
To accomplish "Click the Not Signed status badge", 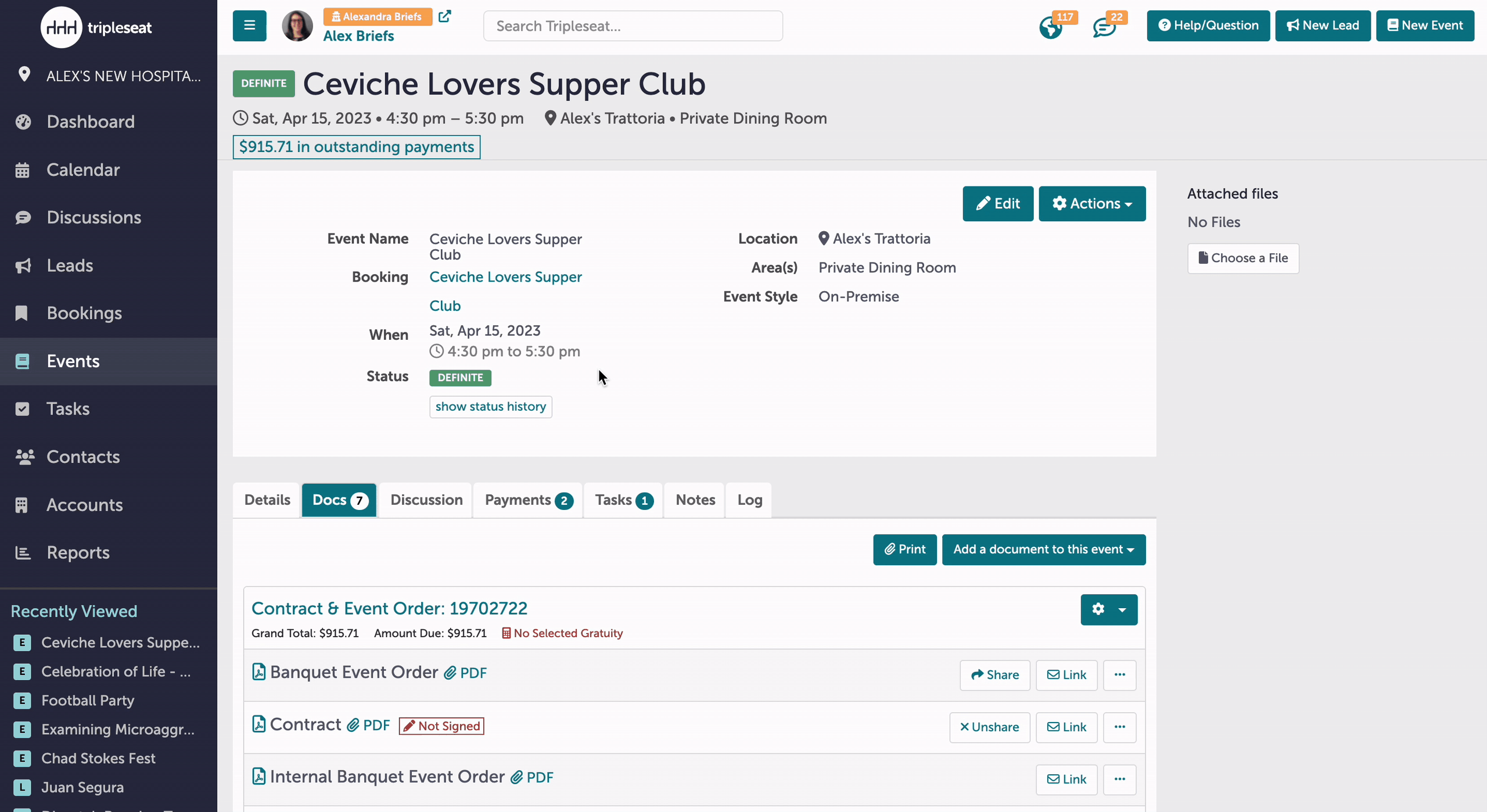I will tap(441, 726).
